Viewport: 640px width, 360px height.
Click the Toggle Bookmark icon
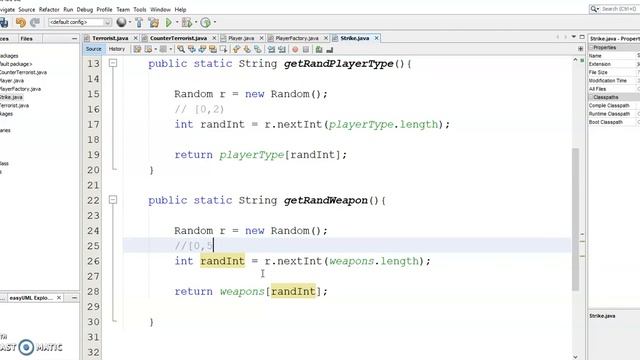coord(258,49)
